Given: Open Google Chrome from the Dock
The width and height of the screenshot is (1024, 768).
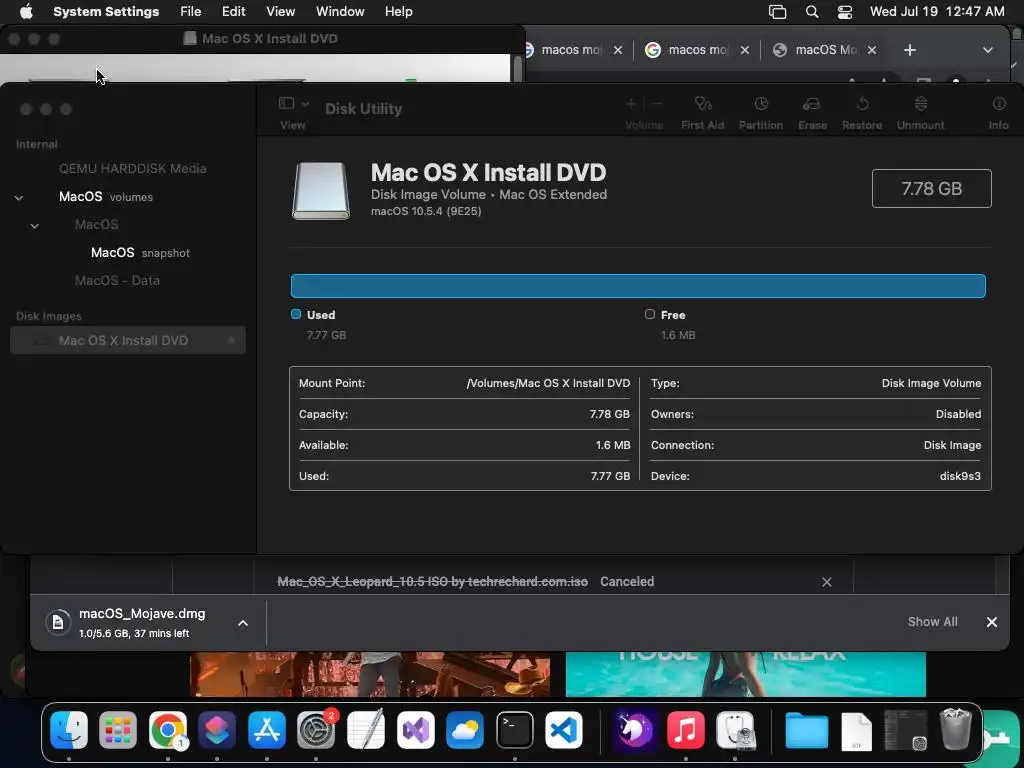Looking at the screenshot, I should (168, 729).
